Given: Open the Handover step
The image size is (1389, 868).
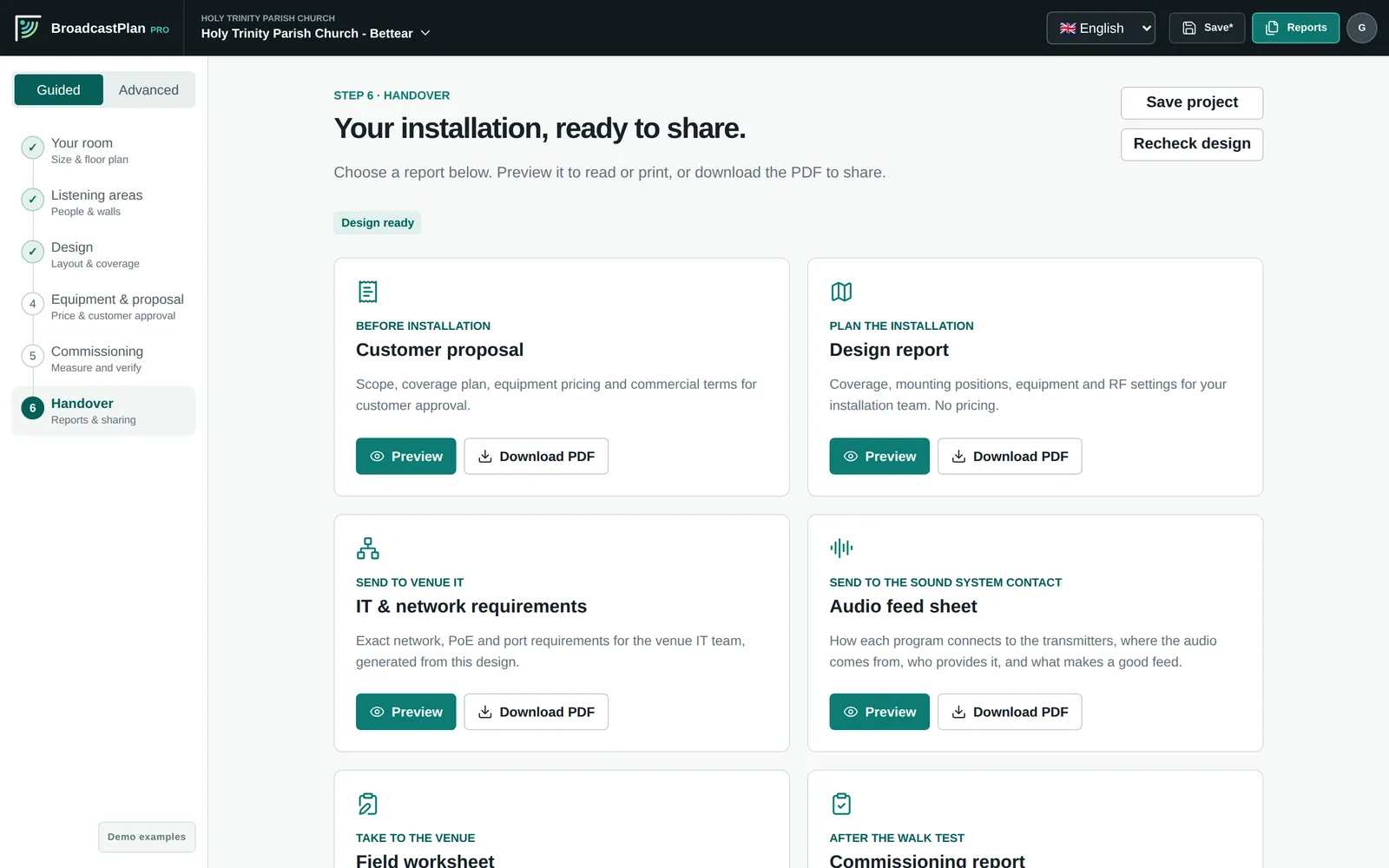Looking at the screenshot, I should pyautogui.click(x=104, y=411).
